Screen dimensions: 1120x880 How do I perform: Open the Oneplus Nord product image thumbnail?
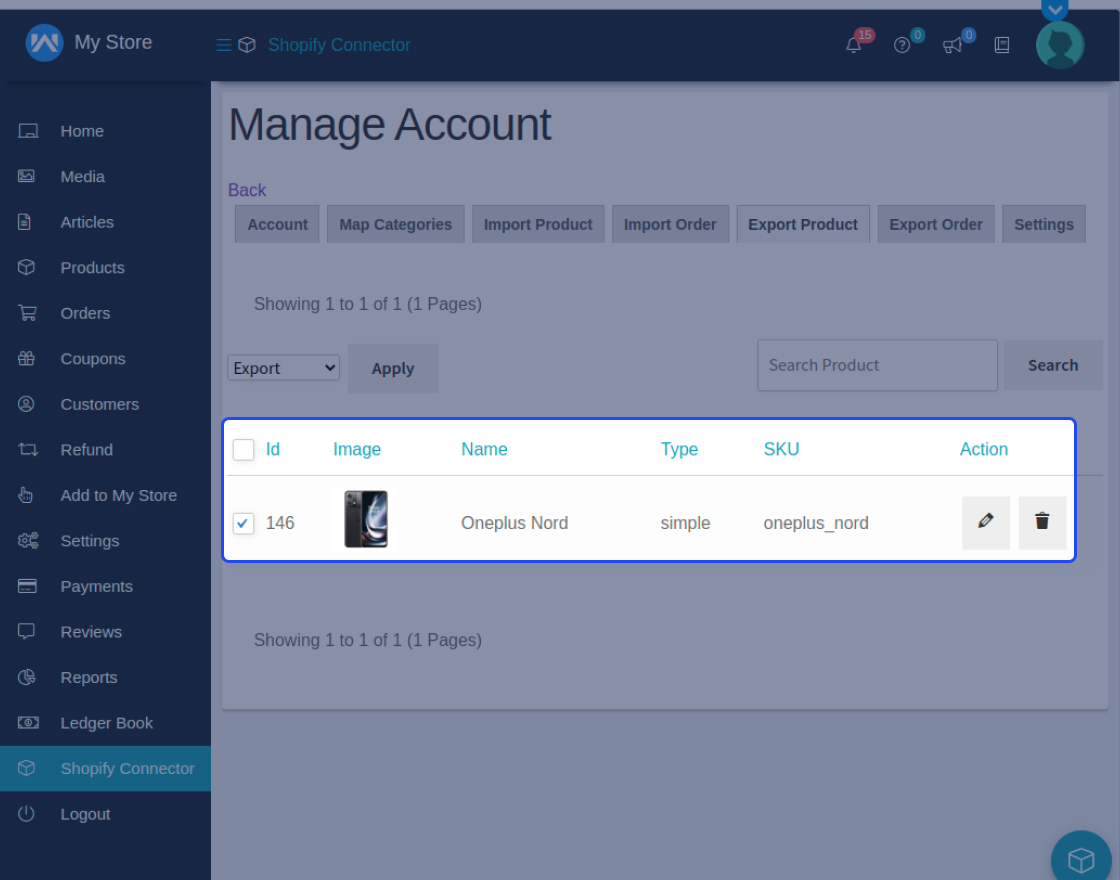[x=364, y=518]
